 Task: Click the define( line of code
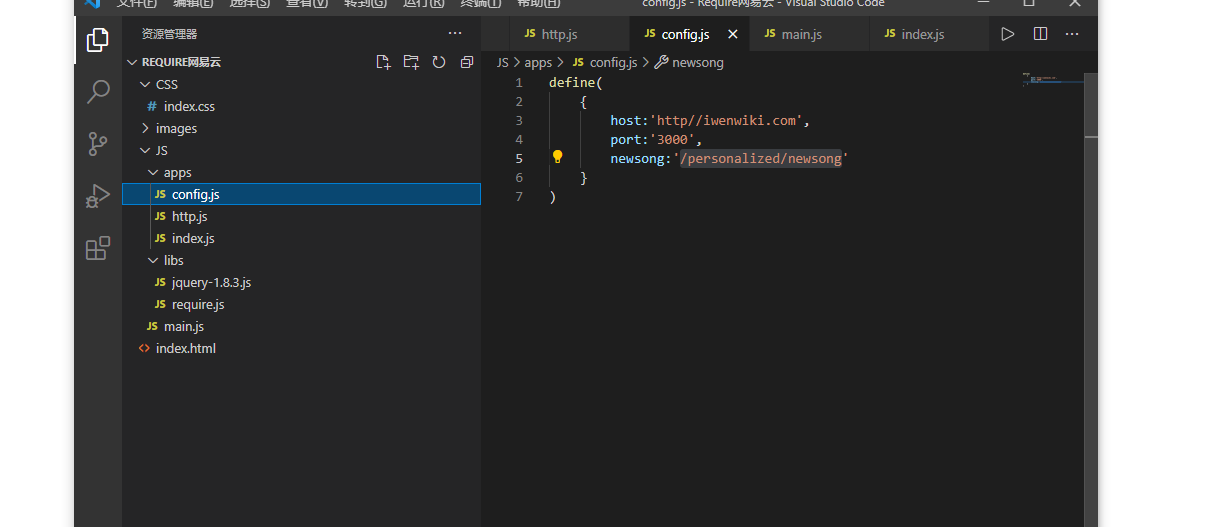coord(576,82)
